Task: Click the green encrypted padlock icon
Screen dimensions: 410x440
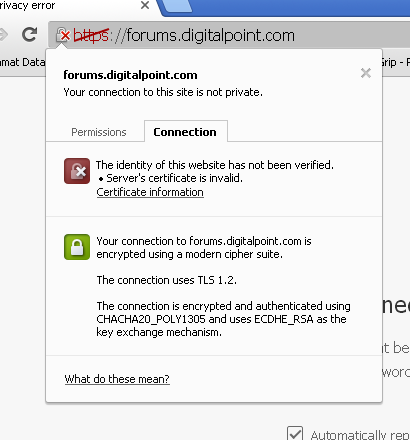Action: point(77,247)
